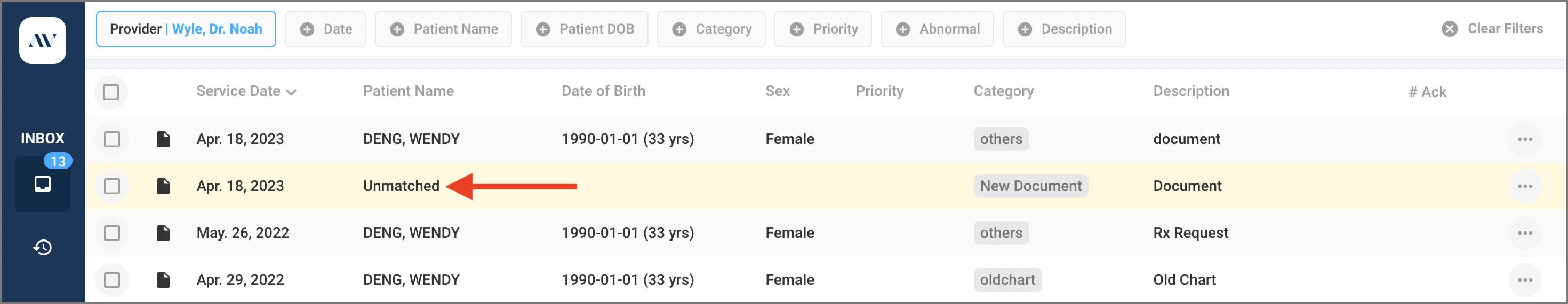Click the AV logo in the sidebar

pos(43,41)
